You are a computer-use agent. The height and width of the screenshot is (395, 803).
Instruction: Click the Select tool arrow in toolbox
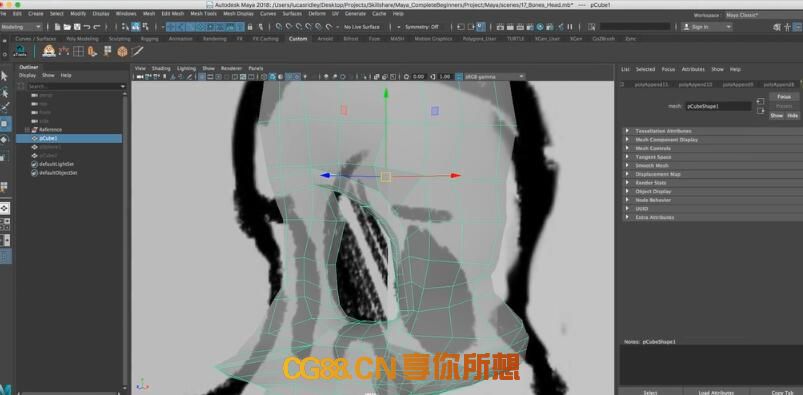(x=4, y=76)
